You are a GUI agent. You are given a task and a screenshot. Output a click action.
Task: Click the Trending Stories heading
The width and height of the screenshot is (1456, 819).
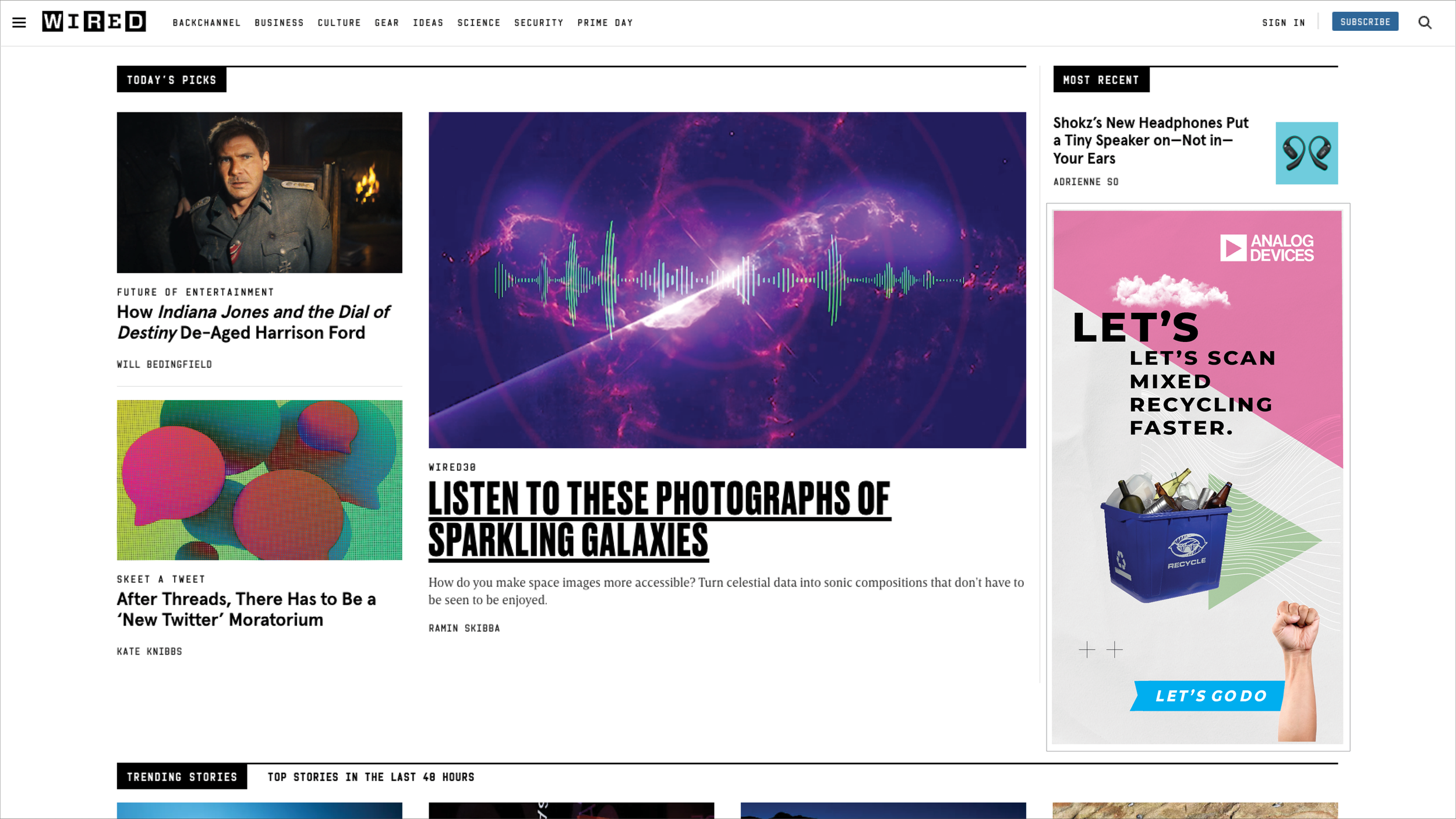[182, 777]
